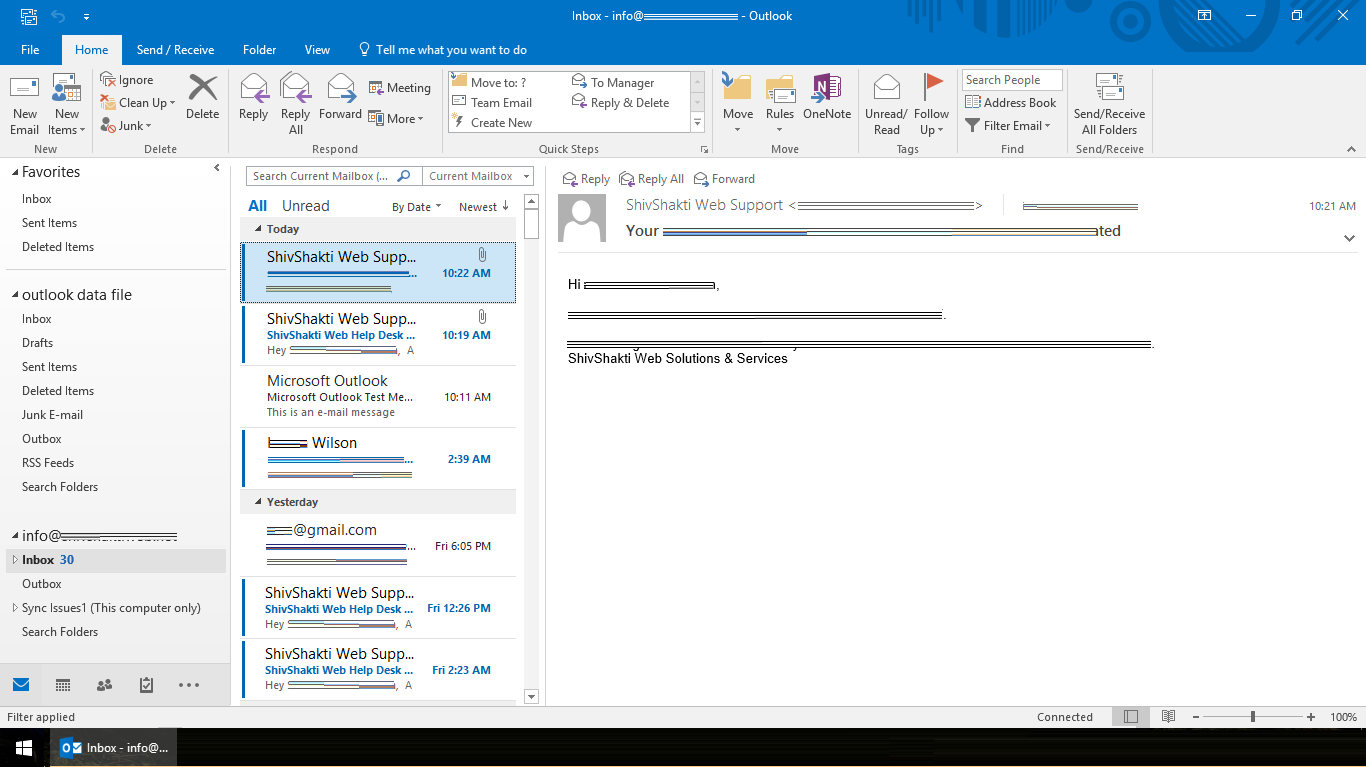Open Clean Up dropdown
The width and height of the screenshot is (1366, 767).
138,103
